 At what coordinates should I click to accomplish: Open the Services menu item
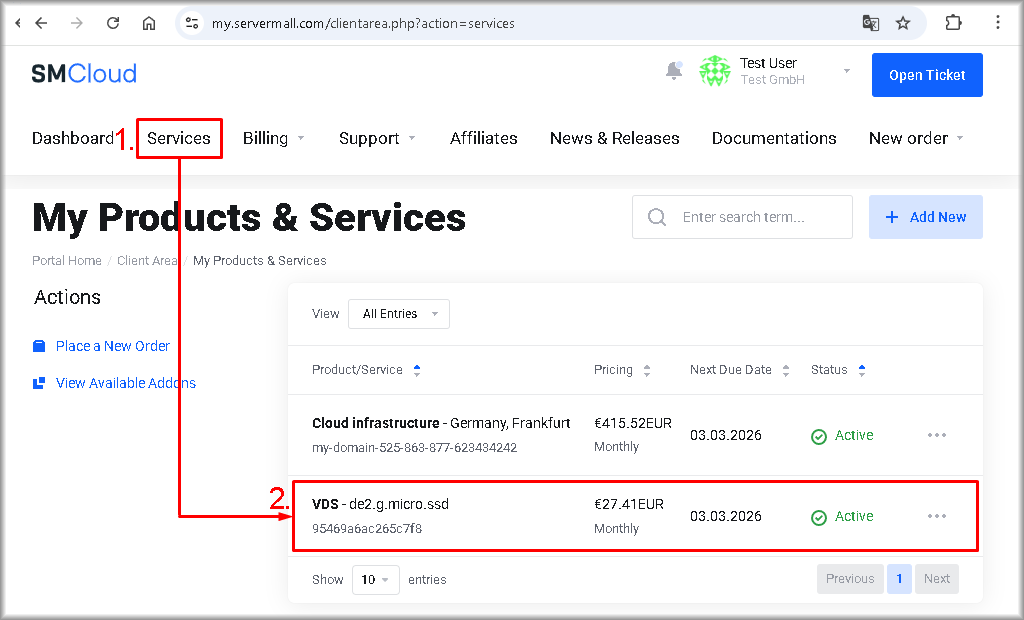(179, 138)
